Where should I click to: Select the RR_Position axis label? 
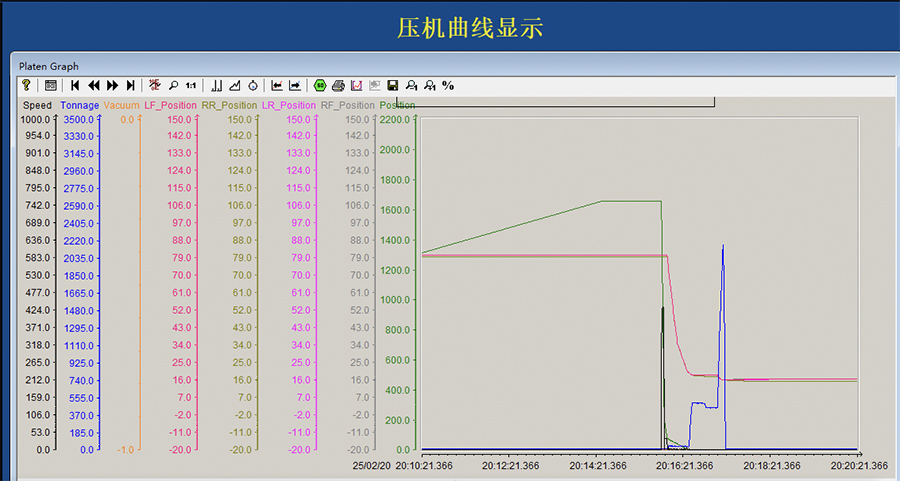click(229, 105)
